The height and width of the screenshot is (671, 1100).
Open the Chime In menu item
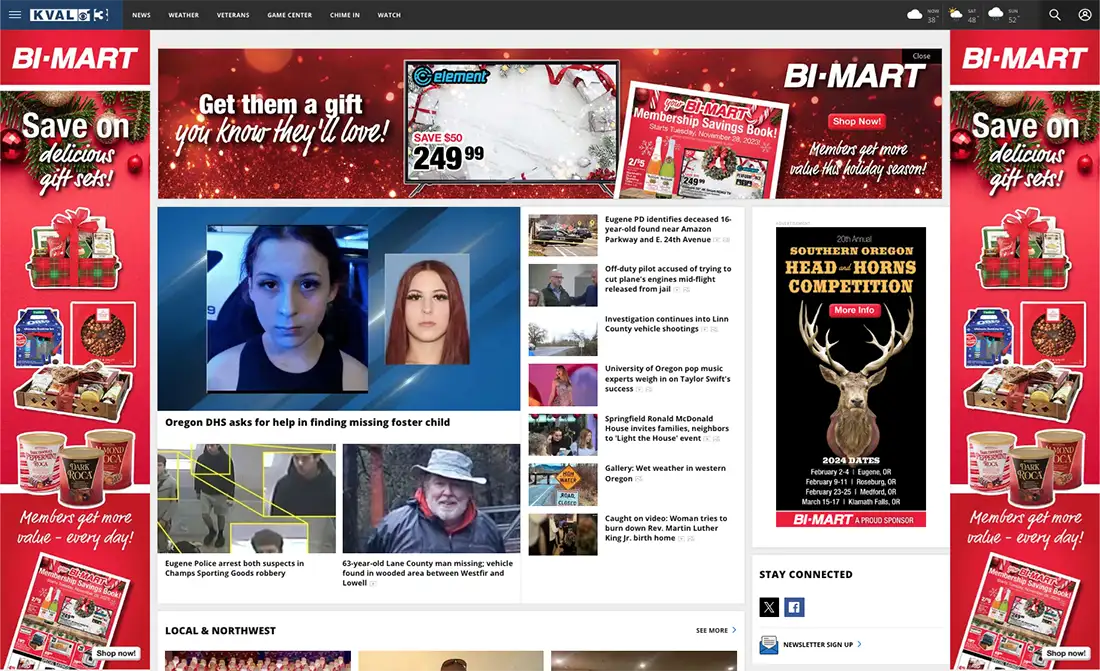[x=344, y=15]
